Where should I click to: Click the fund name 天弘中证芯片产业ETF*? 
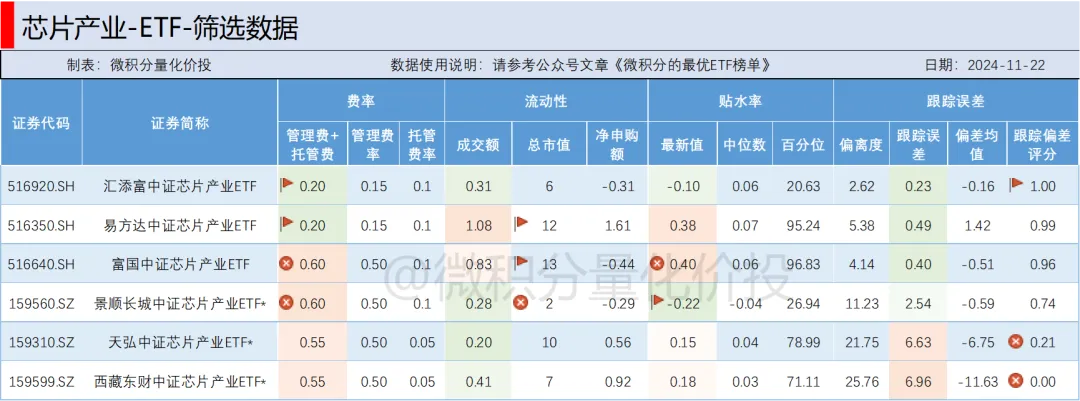(181, 343)
